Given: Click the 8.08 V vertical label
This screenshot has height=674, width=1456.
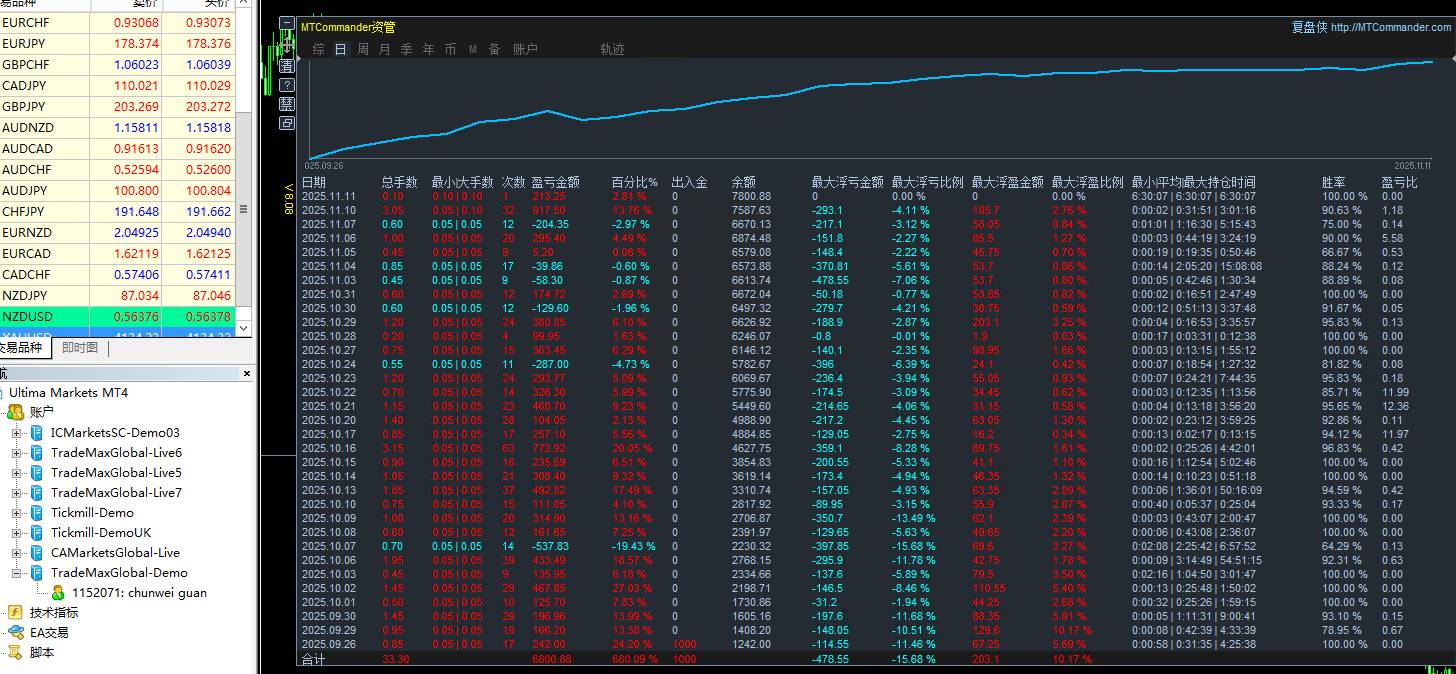Looking at the screenshot, I should pyautogui.click(x=288, y=198).
